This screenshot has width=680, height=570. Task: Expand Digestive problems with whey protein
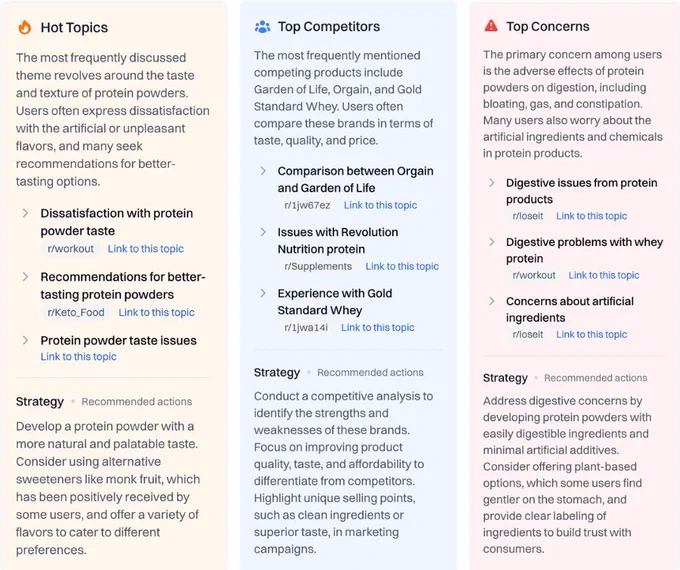pyautogui.click(x=491, y=242)
